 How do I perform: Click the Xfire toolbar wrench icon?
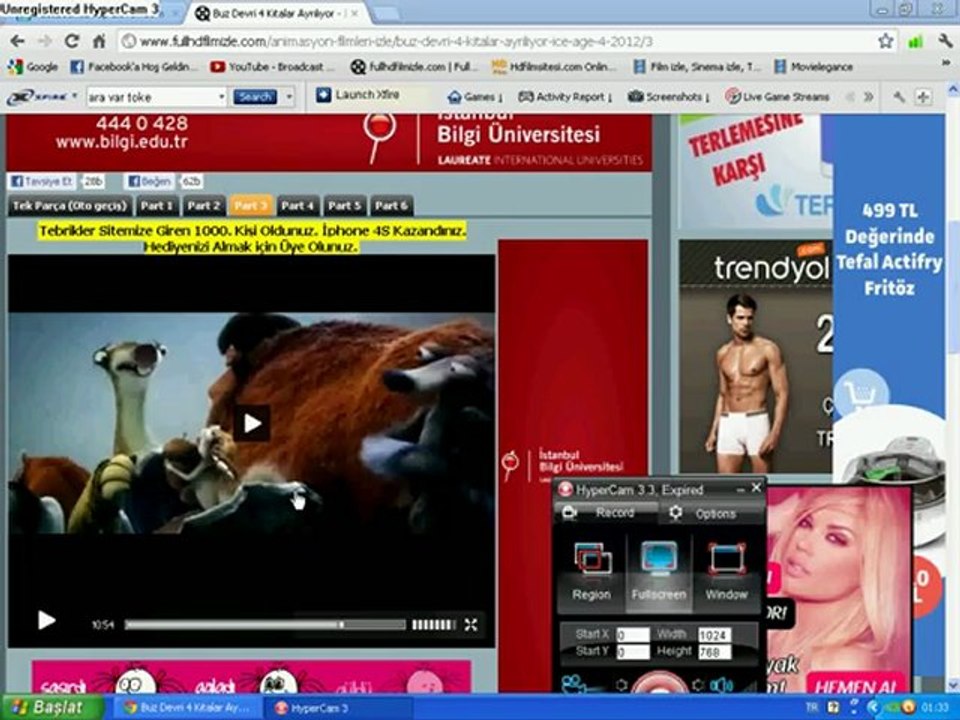[898, 97]
